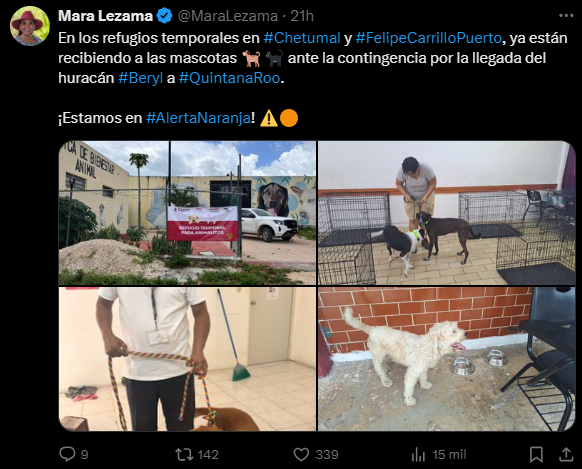This screenshot has height=469, width=582.
Task: Bookmark this tweet
Action: [x=536, y=455]
